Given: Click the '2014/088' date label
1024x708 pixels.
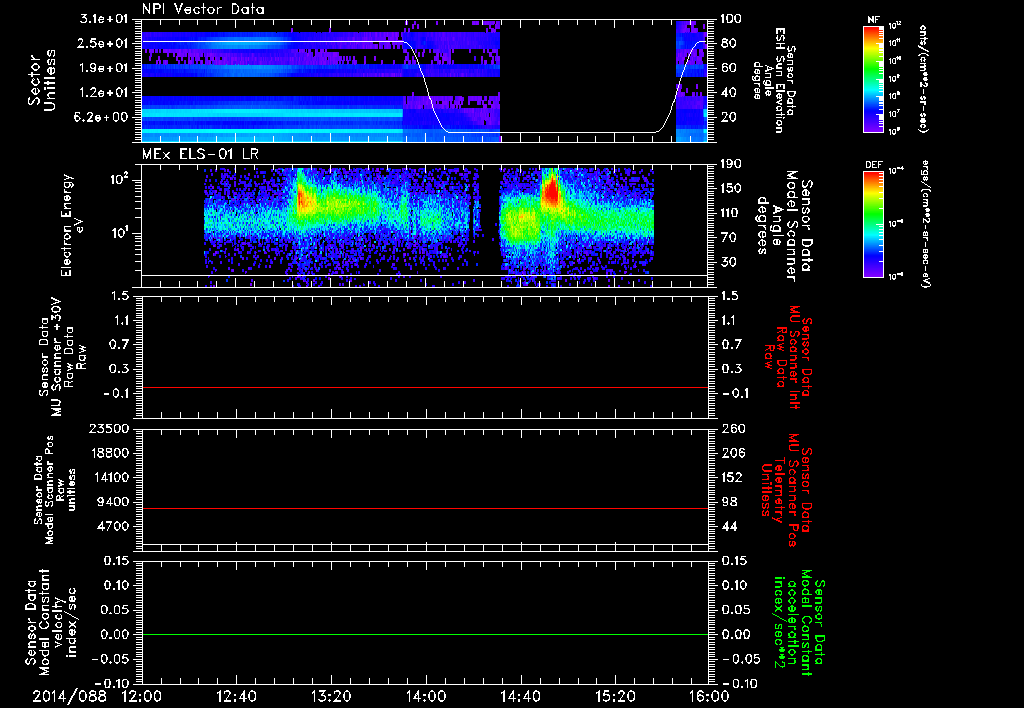Looking at the screenshot, I should [x=69, y=696].
